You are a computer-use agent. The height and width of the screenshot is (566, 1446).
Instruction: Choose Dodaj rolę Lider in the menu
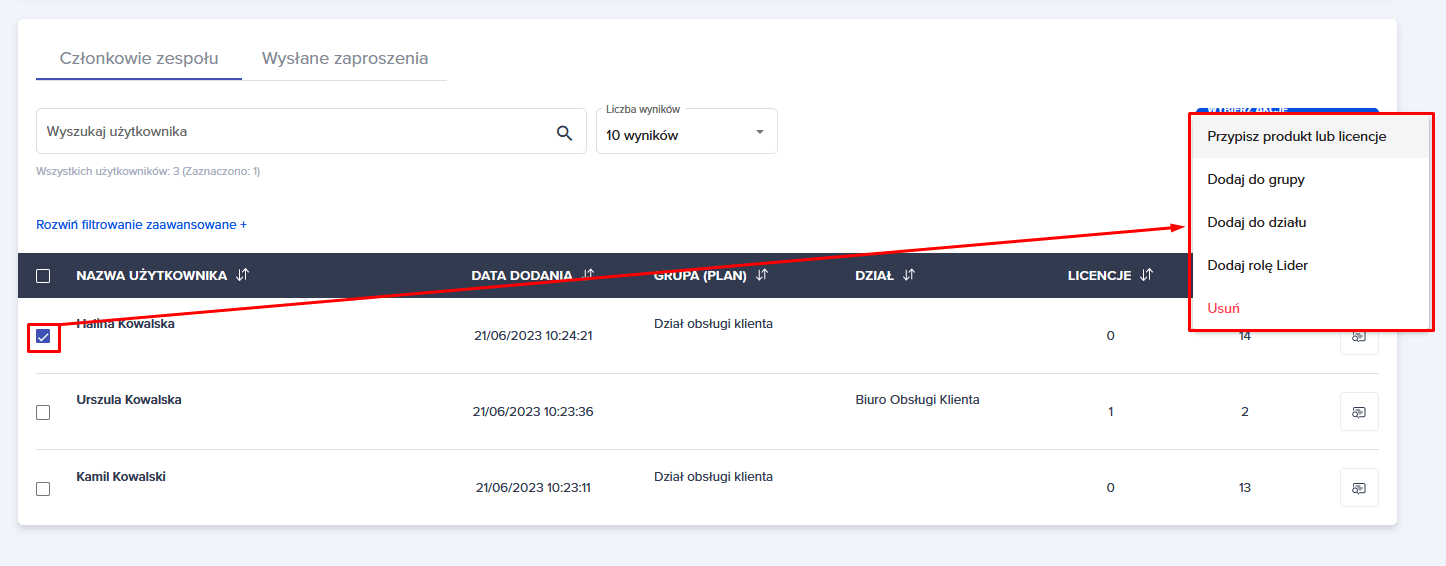(x=1257, y=265)
